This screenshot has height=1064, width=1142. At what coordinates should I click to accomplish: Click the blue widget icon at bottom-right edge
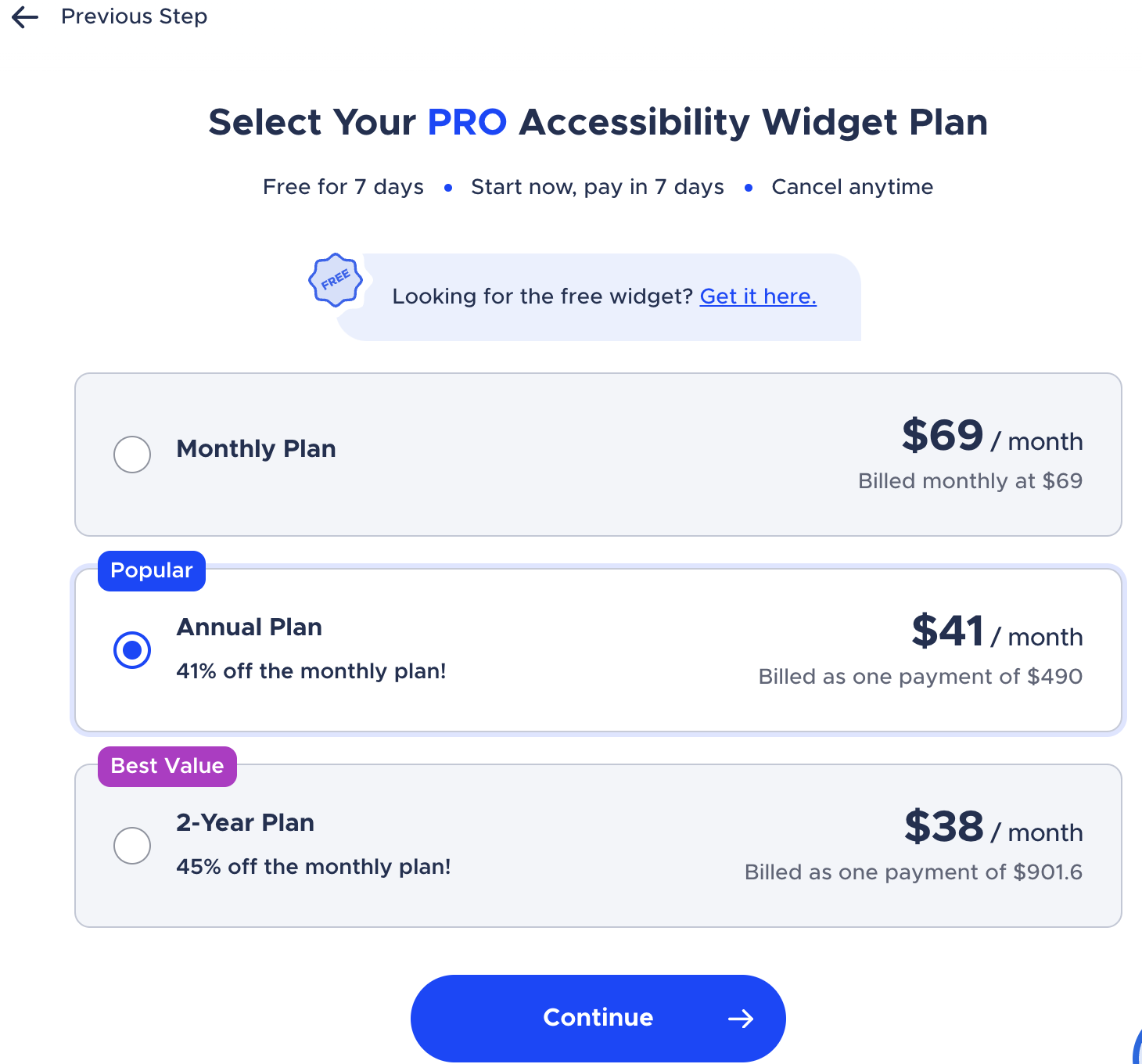(1137, 1044)
